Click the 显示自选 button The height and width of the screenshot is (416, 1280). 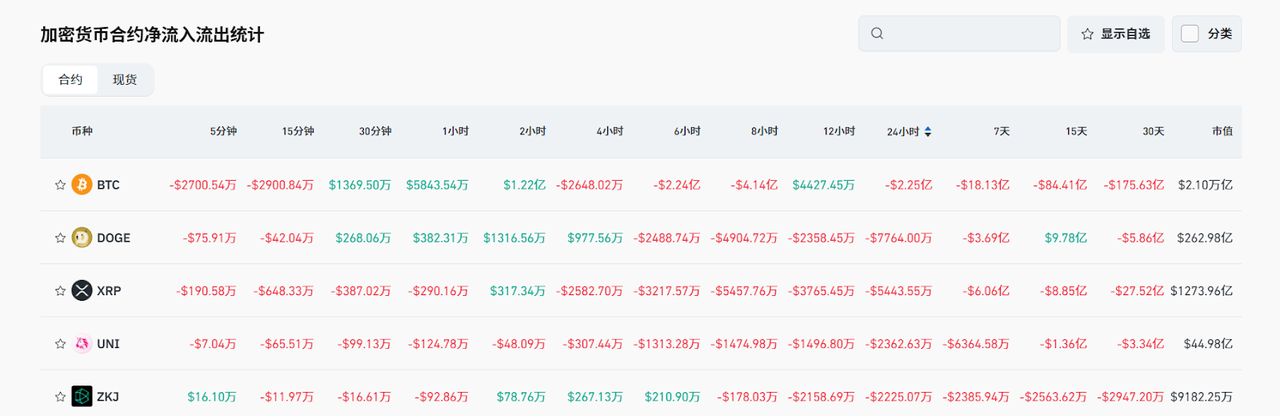tap(1115, 34)
